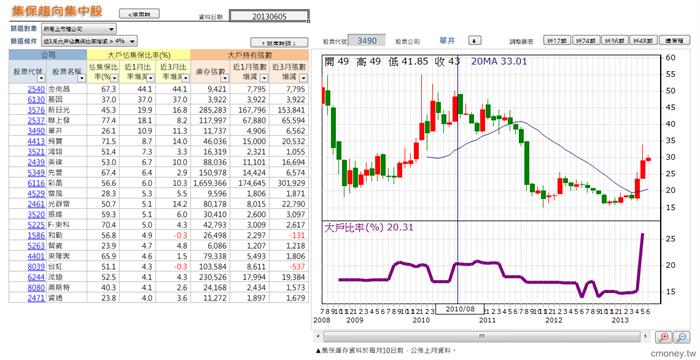The height and width of the screenshot is (360, 700).
Task: Click chart scrollbar right arrow
Action: 646,336
